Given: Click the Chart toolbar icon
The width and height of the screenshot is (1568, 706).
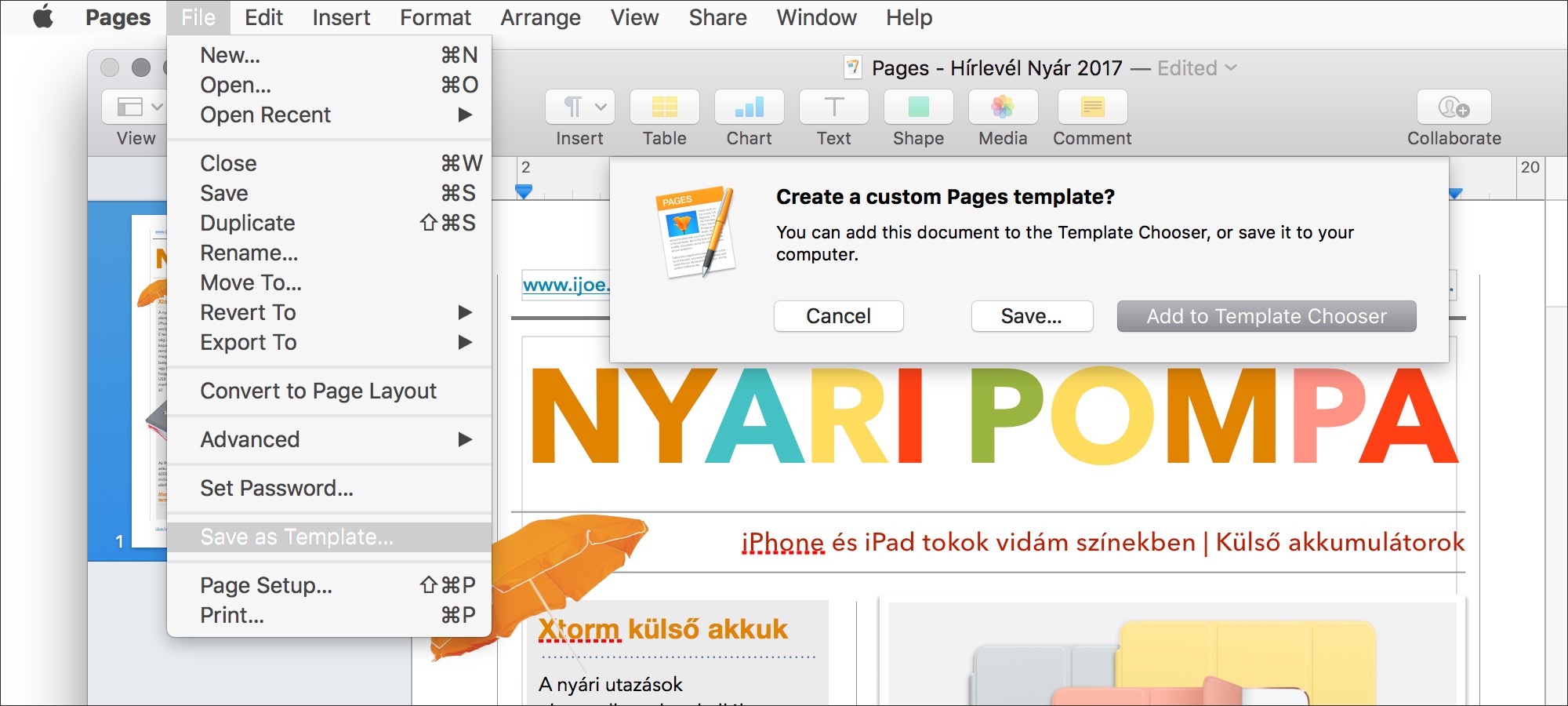Looking at the screenshot, I should (749, 107).
